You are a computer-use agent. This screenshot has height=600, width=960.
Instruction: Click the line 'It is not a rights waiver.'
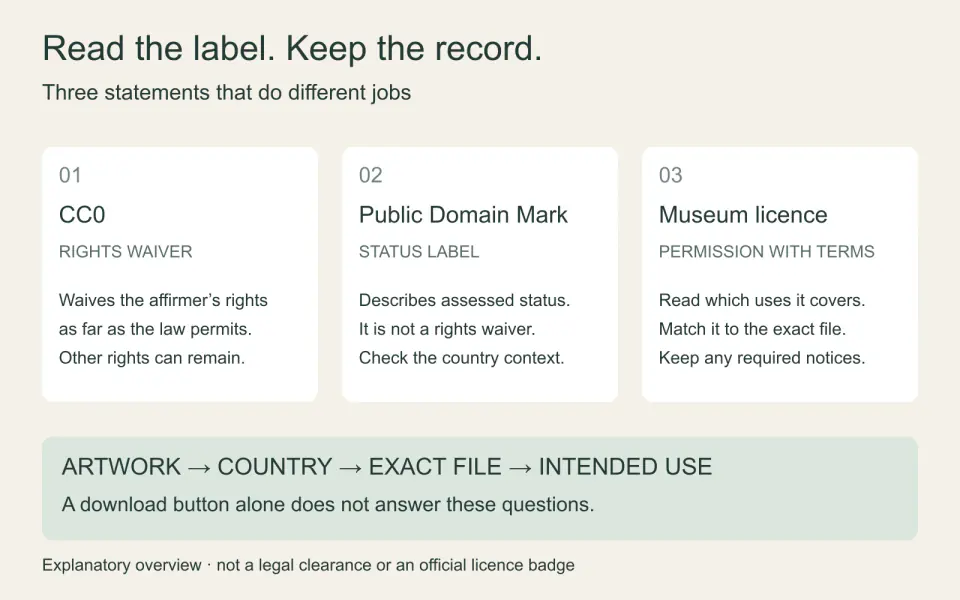[447, 329]
